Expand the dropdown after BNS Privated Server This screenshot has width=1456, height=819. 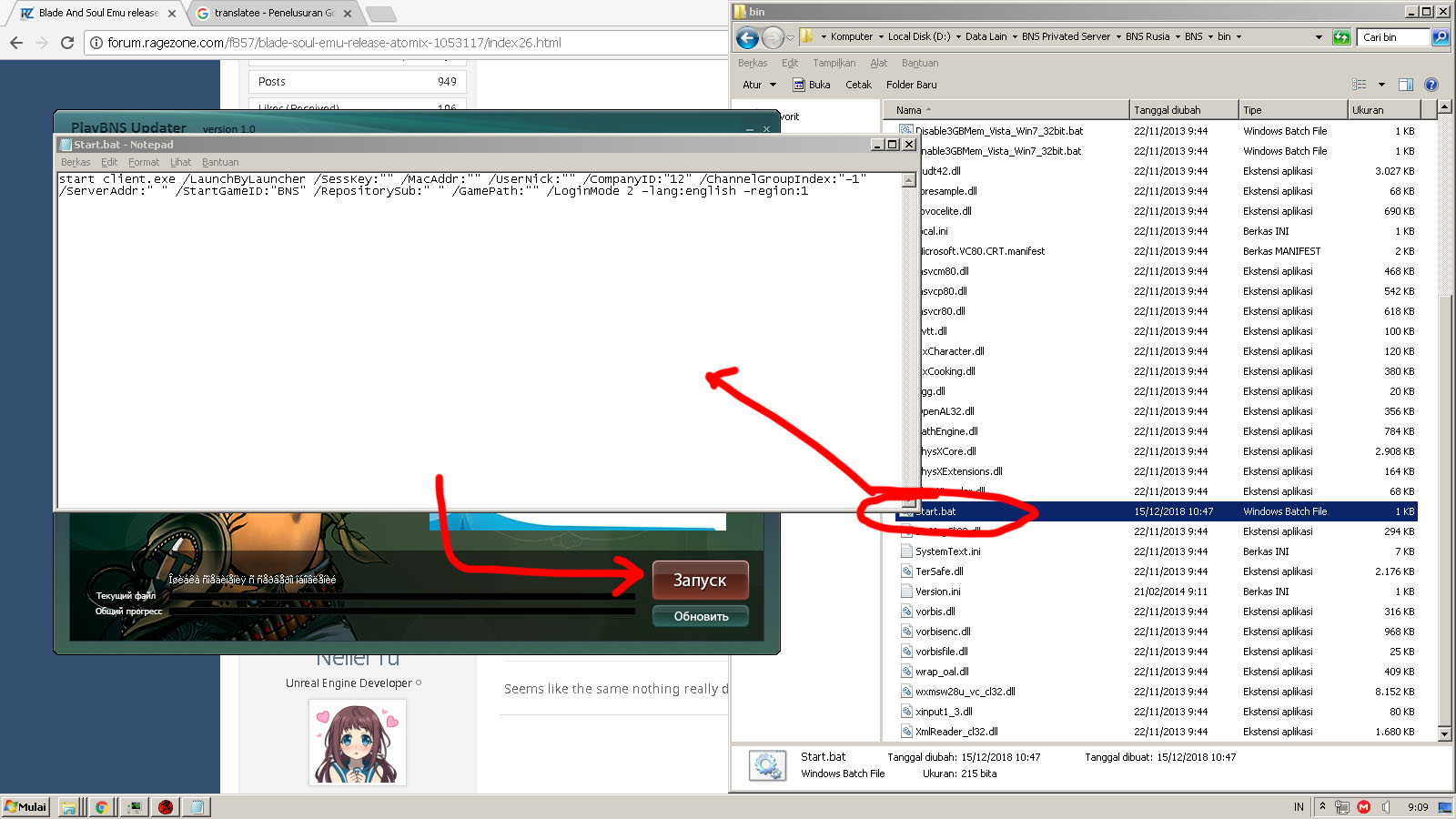[1118, 37]
